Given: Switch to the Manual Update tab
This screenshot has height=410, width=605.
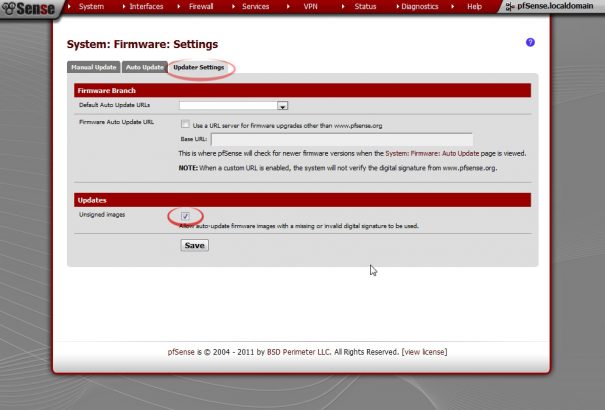Looking at the screenshot, I should [93, 67].
